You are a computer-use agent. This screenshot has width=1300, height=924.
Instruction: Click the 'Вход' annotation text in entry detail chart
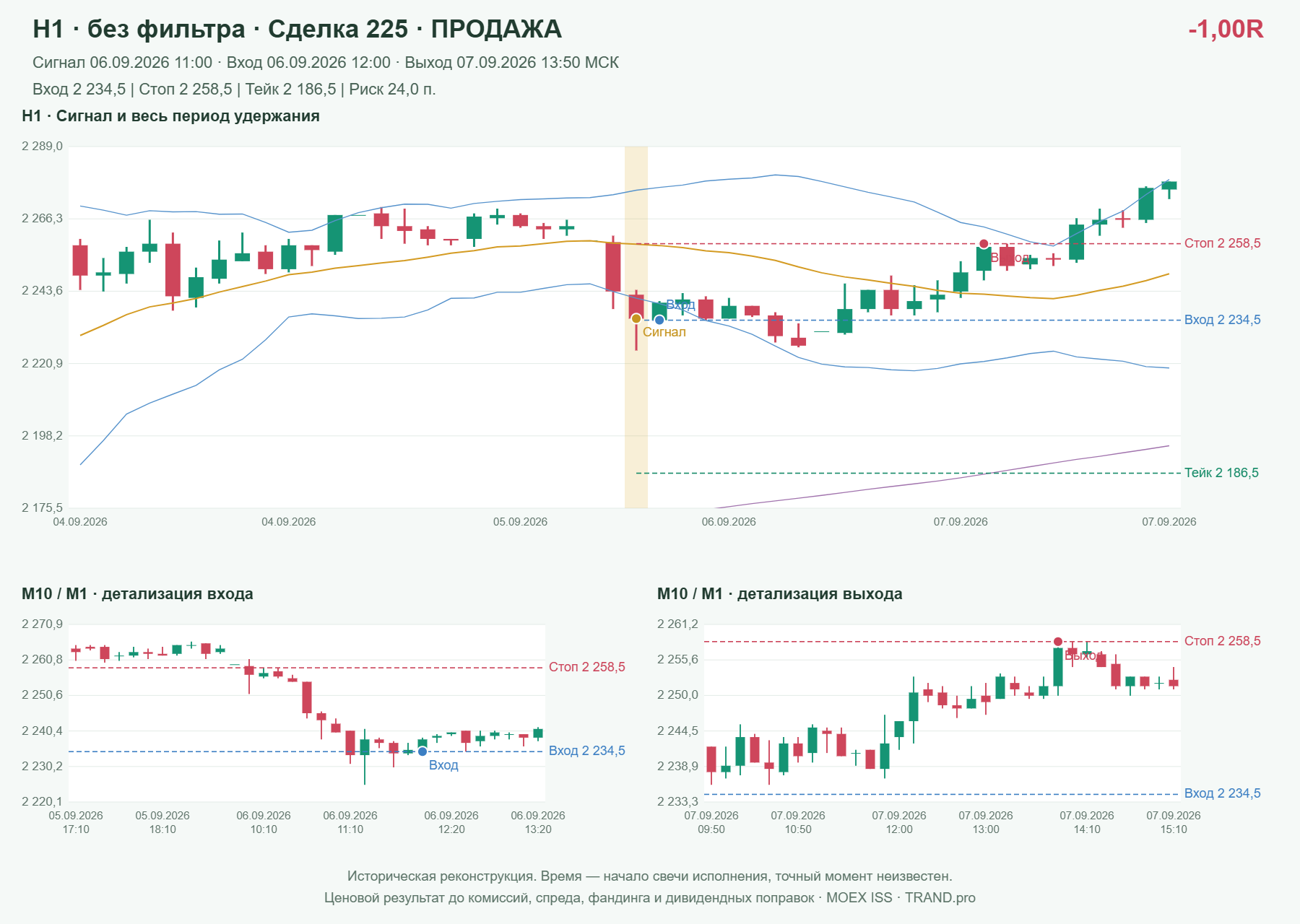click(x=443, y=765)
